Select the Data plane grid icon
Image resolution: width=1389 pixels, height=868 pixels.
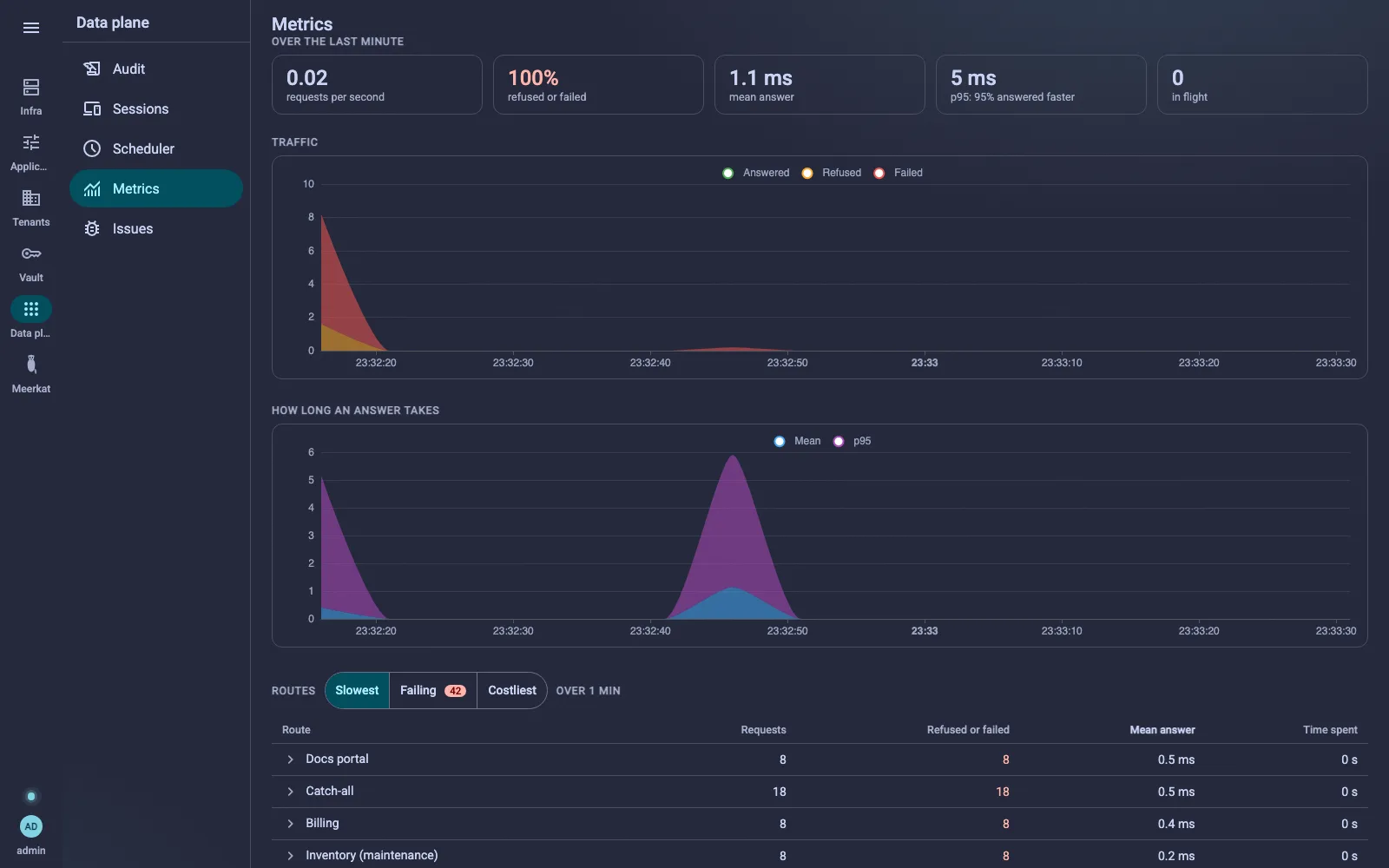pyautogui.click(x=31, y=309)
